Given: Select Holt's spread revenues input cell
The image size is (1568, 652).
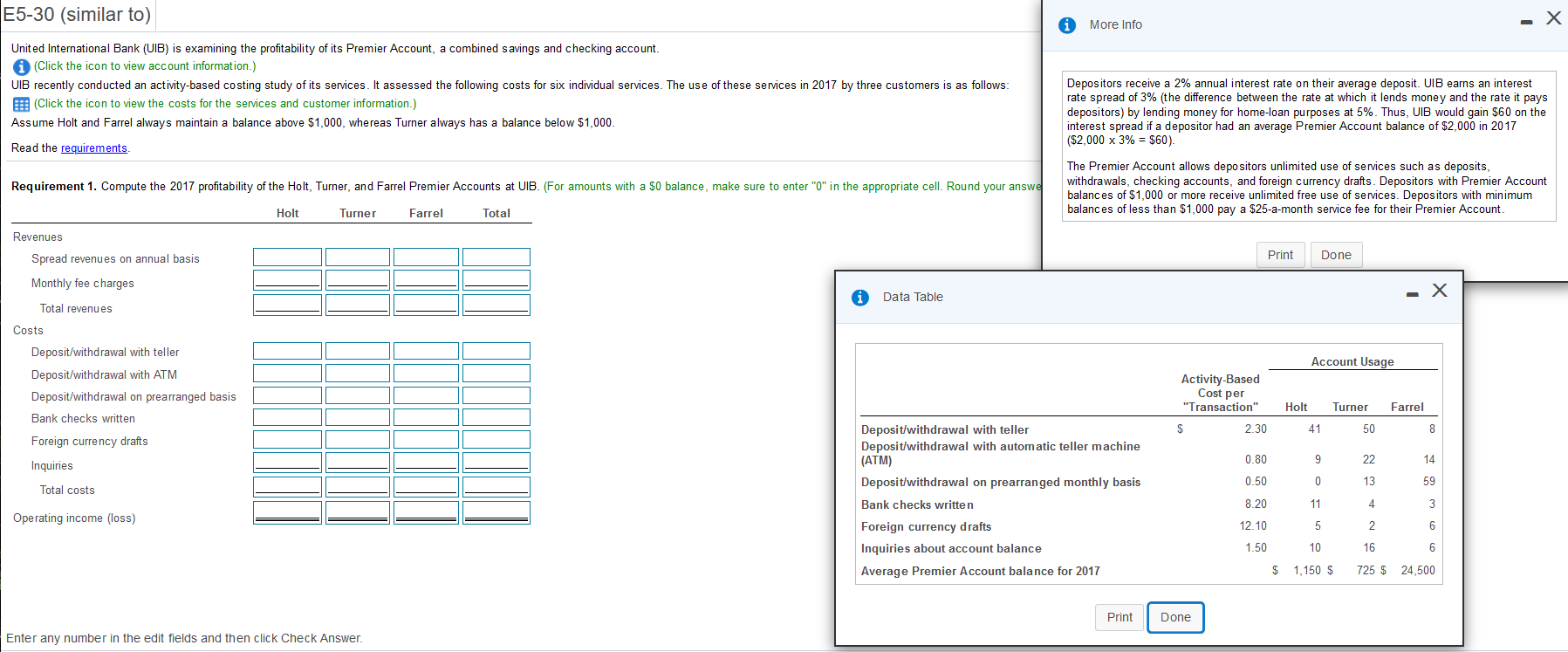Looking at the screenshot, I should tap(287, 257).
